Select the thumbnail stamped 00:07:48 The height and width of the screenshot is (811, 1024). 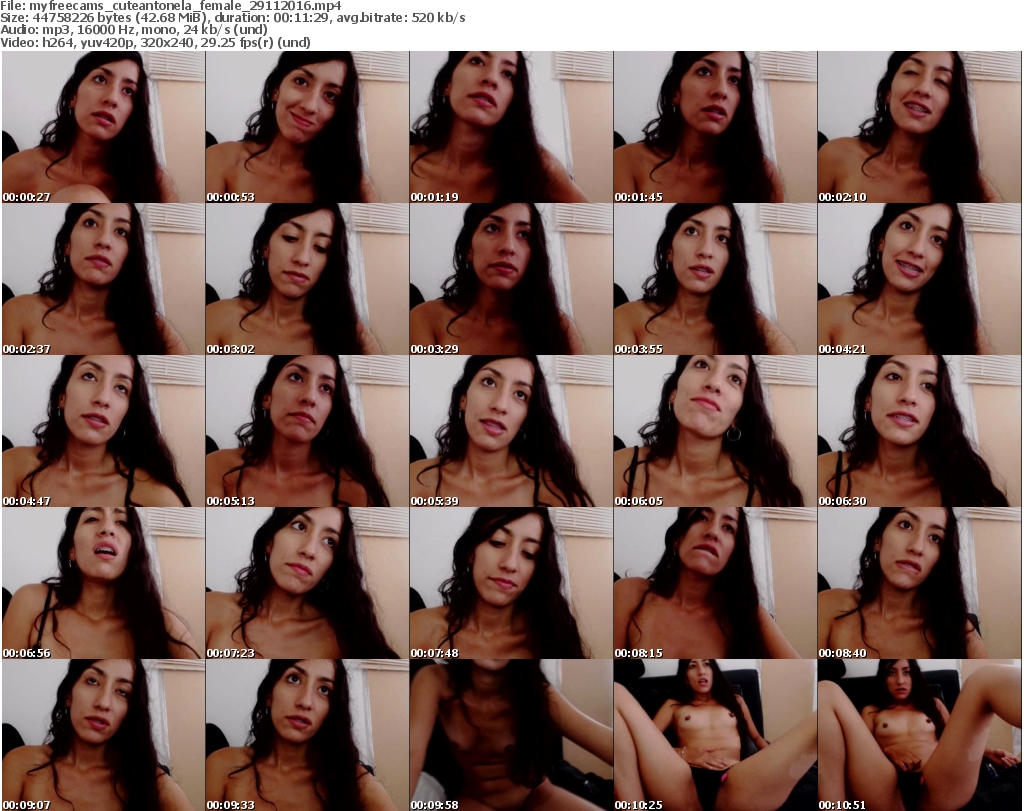point(511,583)
